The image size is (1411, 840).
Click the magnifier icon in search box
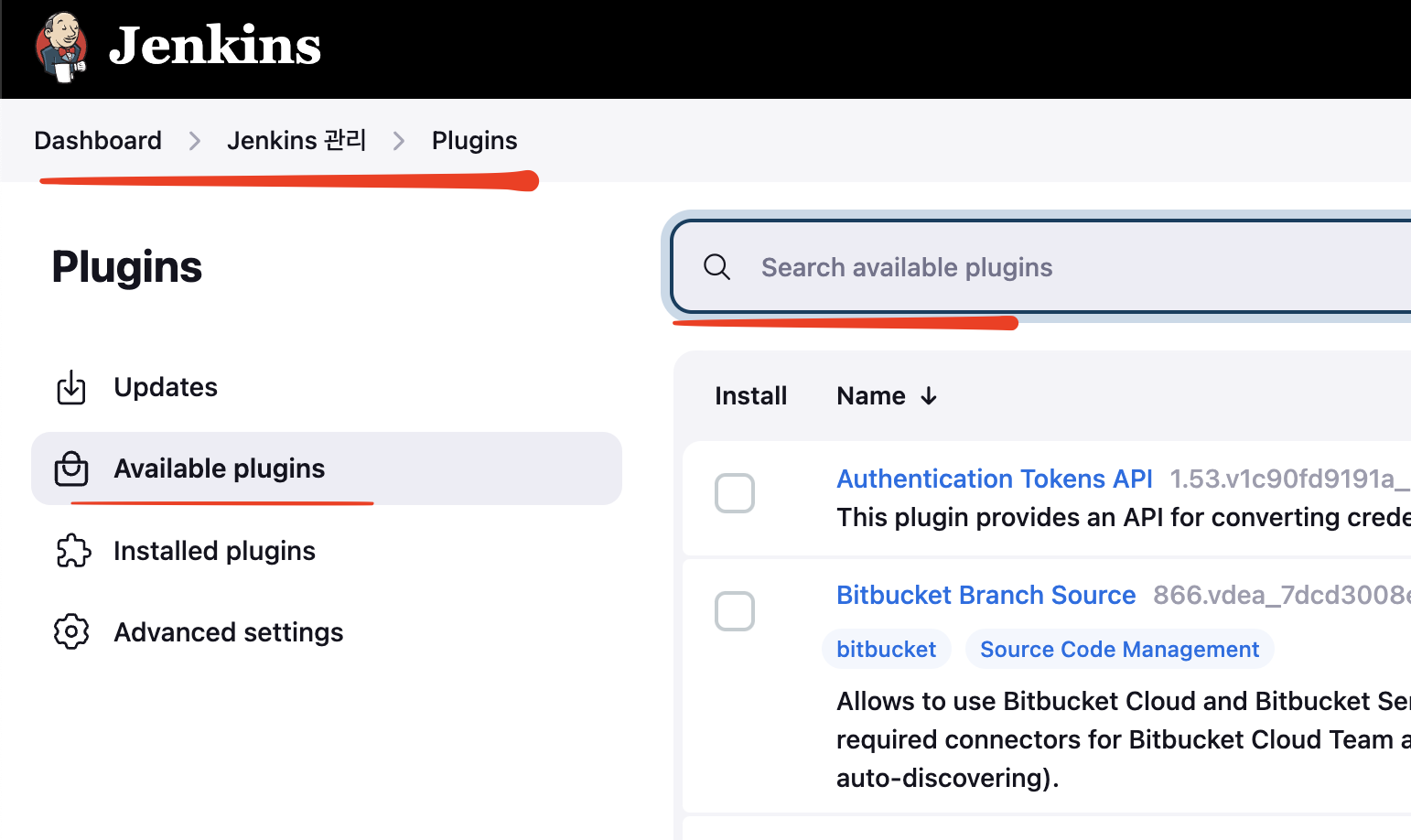[716, 267]
